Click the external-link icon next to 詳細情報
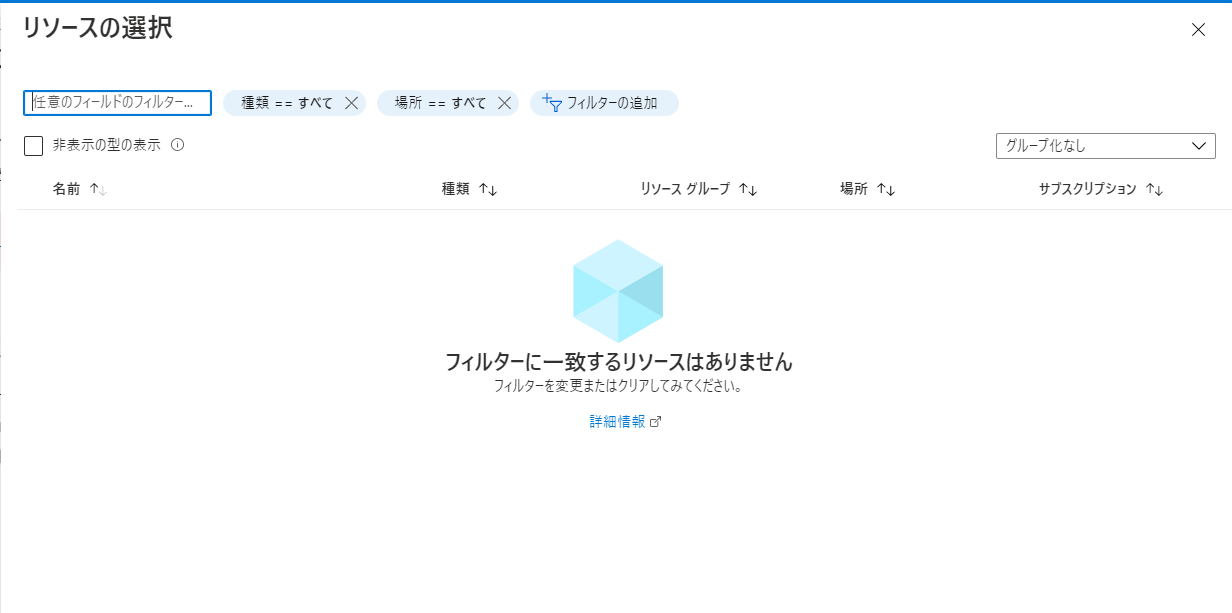 tap(656, 422)
